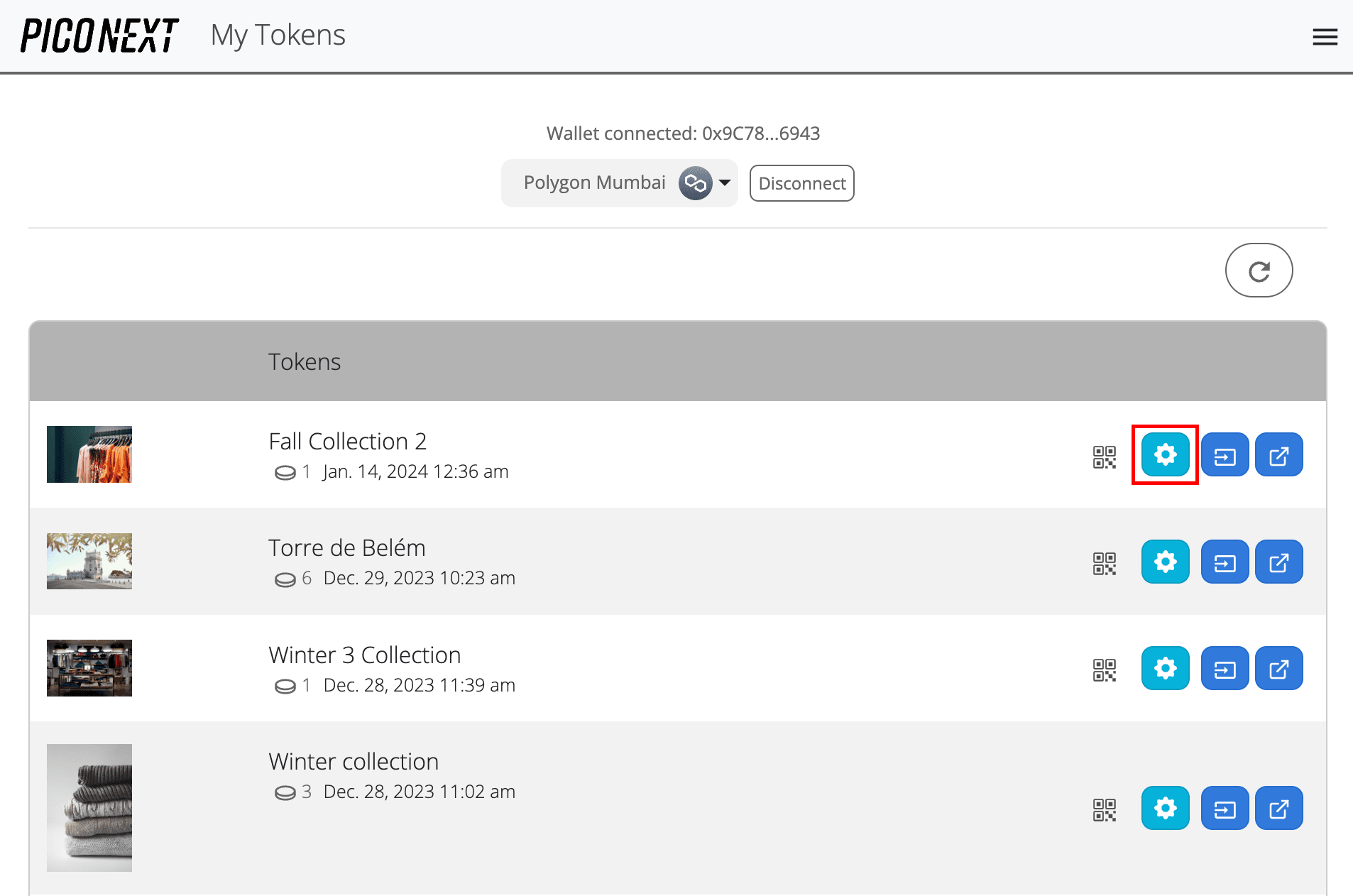Refresh the token list
The width and height of the screenshot is (1353, 896).
coord(1259,270)
